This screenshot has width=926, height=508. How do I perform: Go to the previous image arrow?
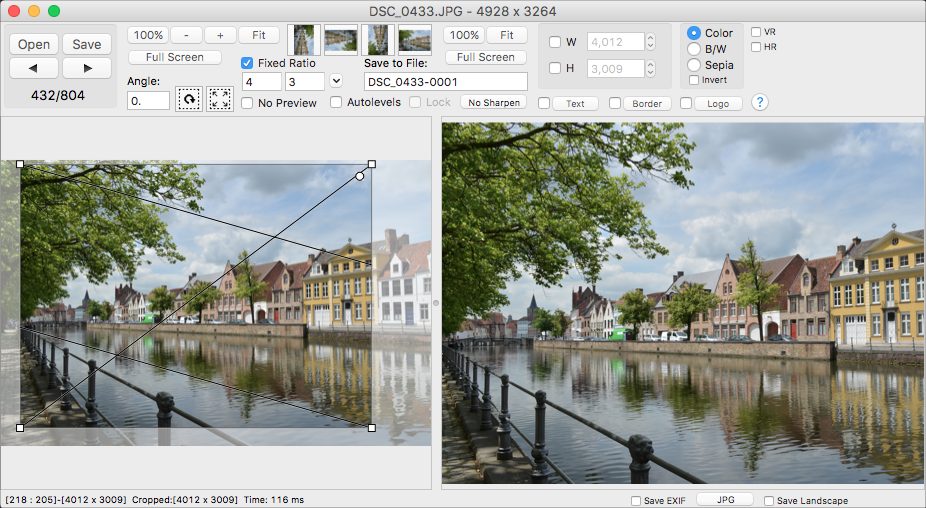click(x=34, y=69)
